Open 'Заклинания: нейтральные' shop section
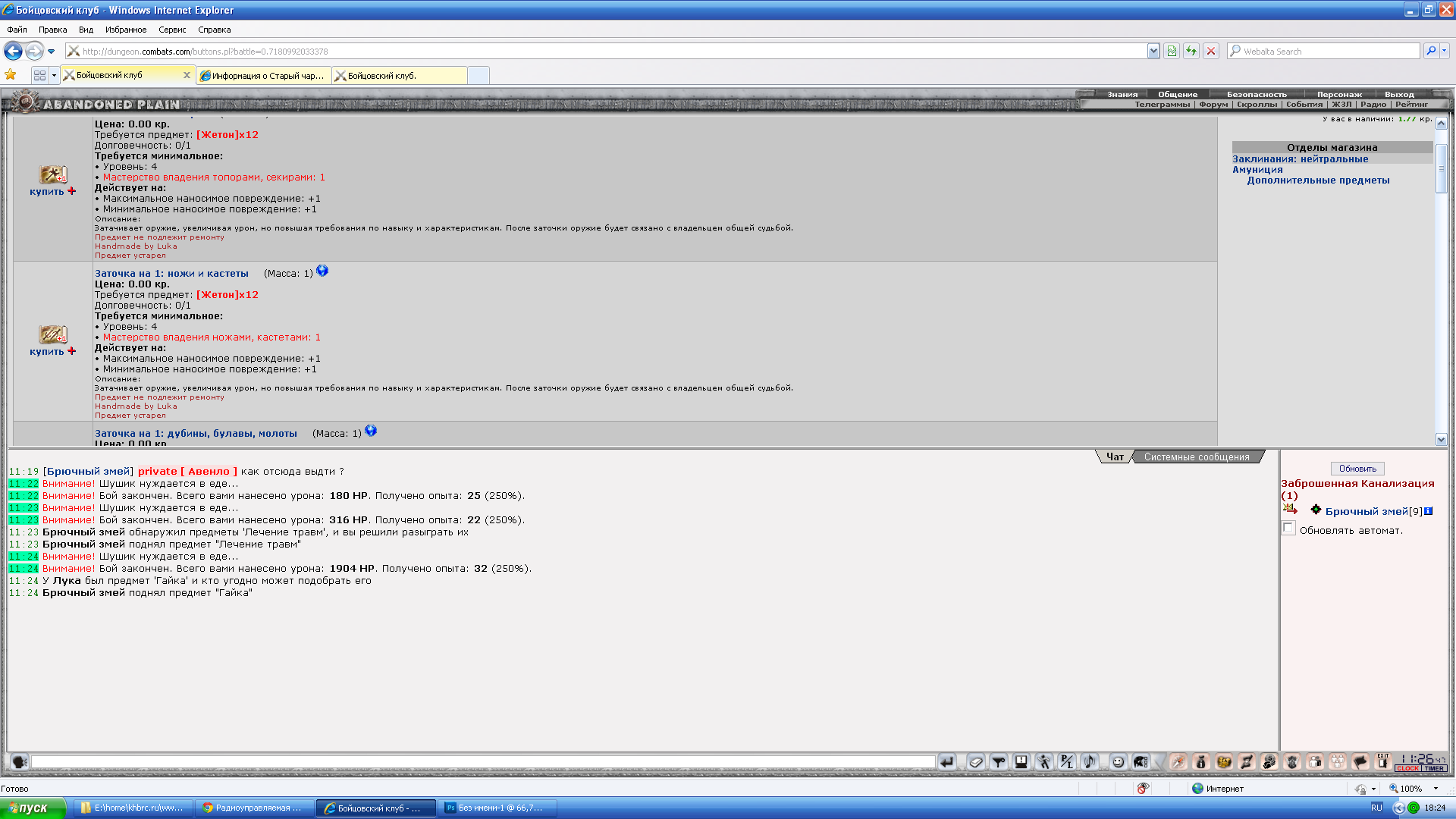This screenshot has width=1456, height=819. click(x=1300, y=158)
